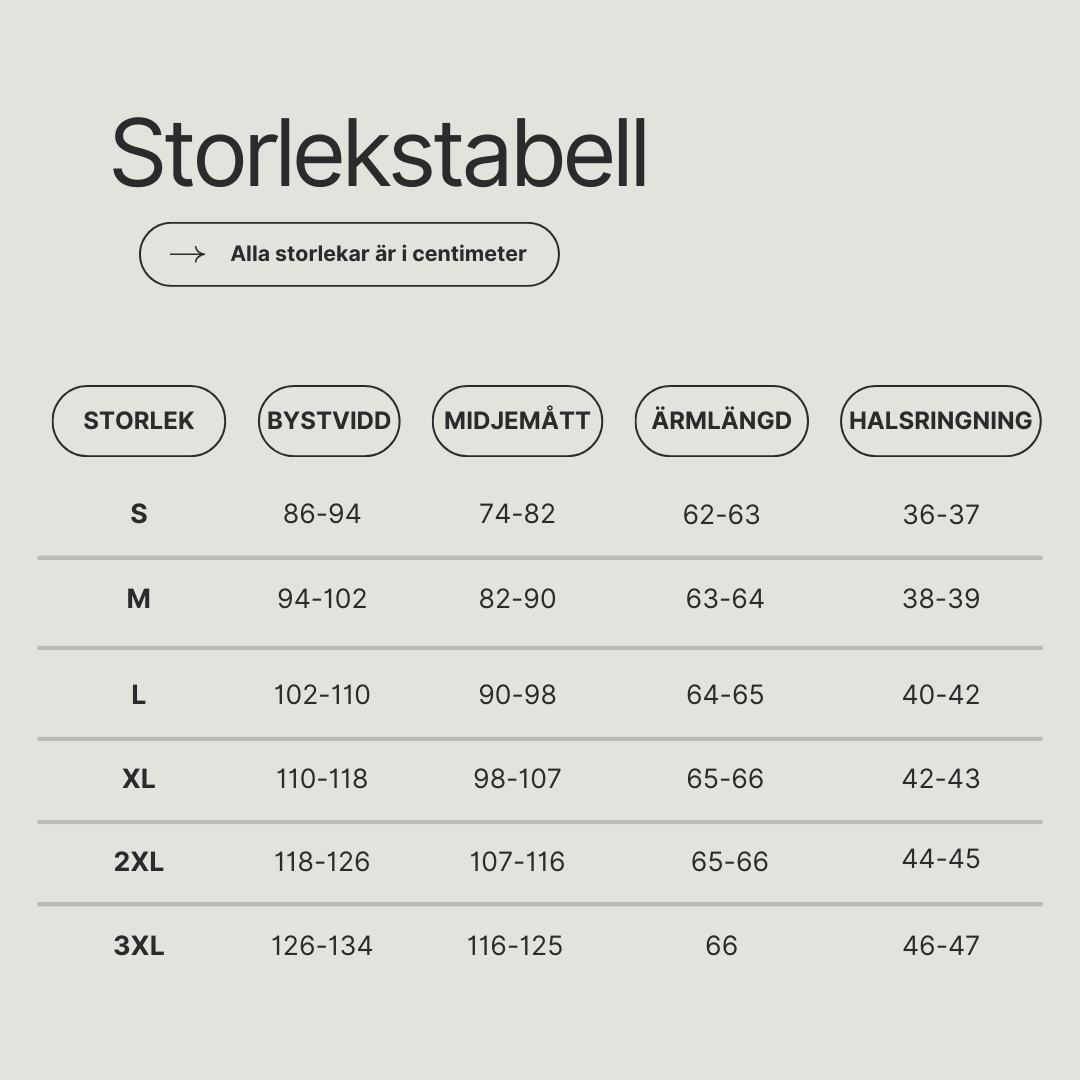The image size is (1080, 1080).
Task: Click bust value 86-94 for size S
Action: (x=322, y=514)
